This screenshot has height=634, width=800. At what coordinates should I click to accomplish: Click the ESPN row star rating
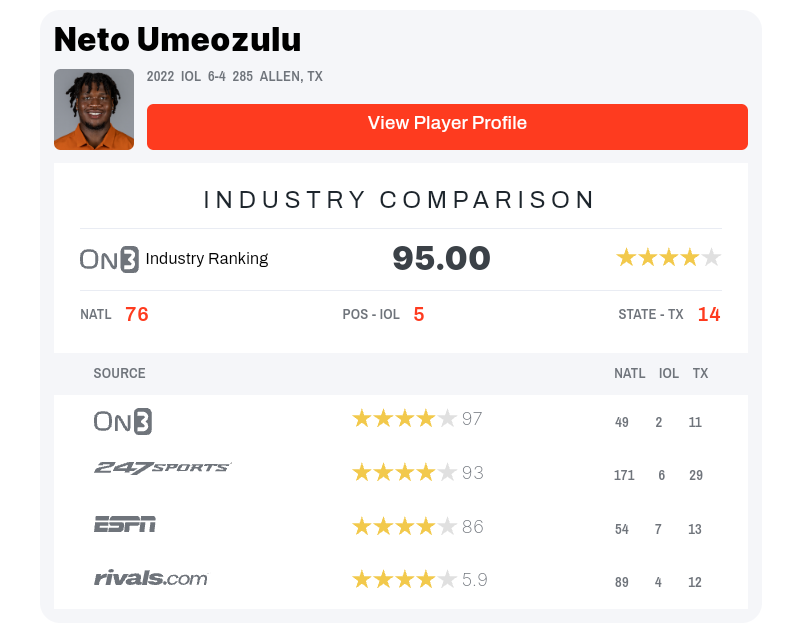click(x=404, y=526)
